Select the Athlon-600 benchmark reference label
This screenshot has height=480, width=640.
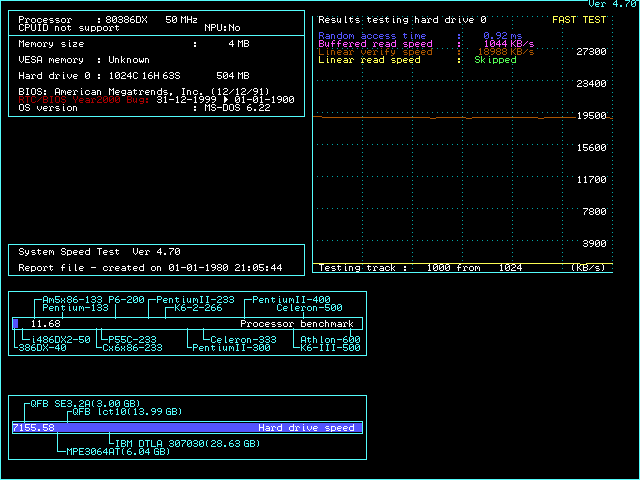click(x=331, y=340)
